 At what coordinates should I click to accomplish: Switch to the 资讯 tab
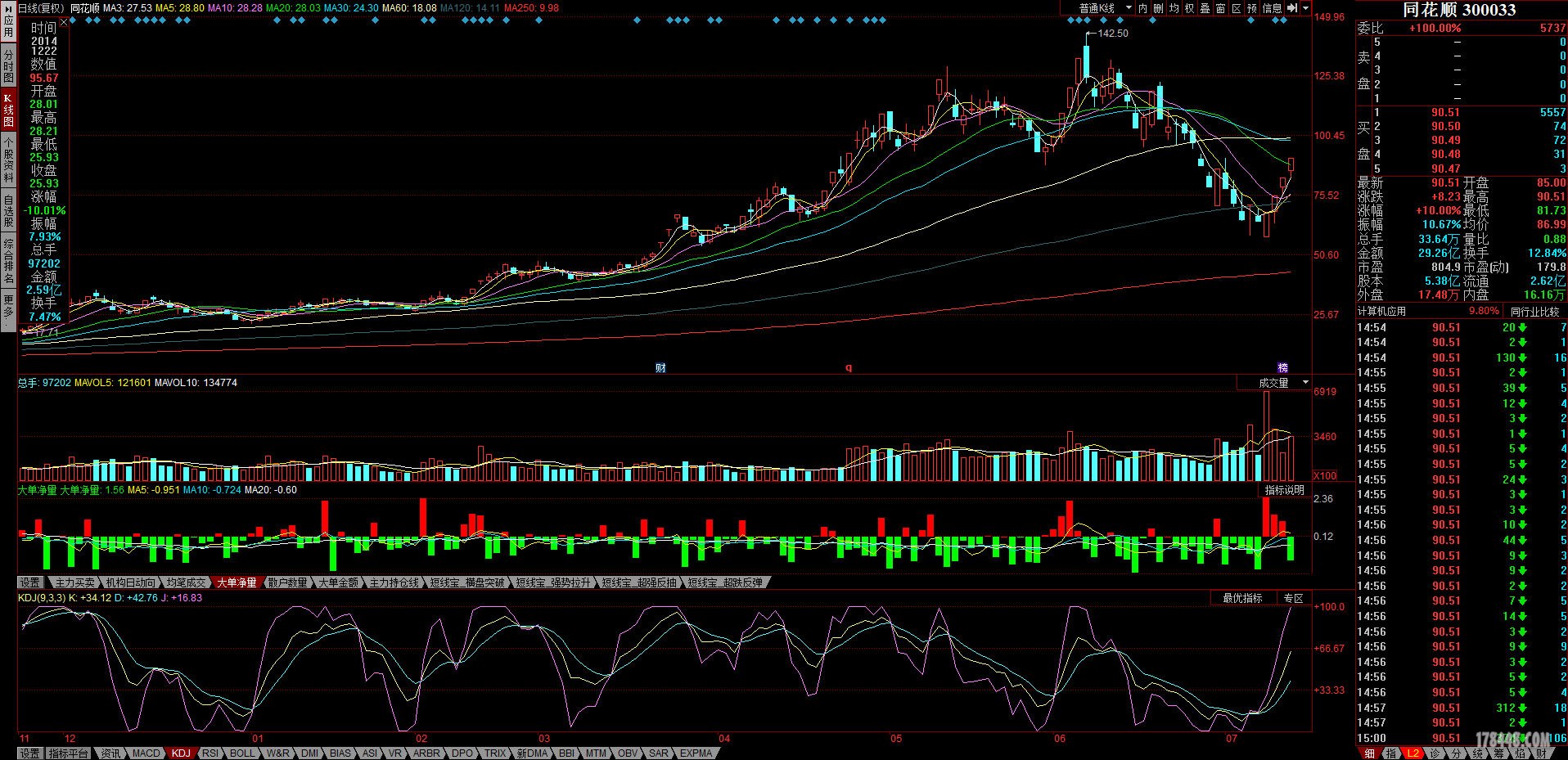(110, 753)
